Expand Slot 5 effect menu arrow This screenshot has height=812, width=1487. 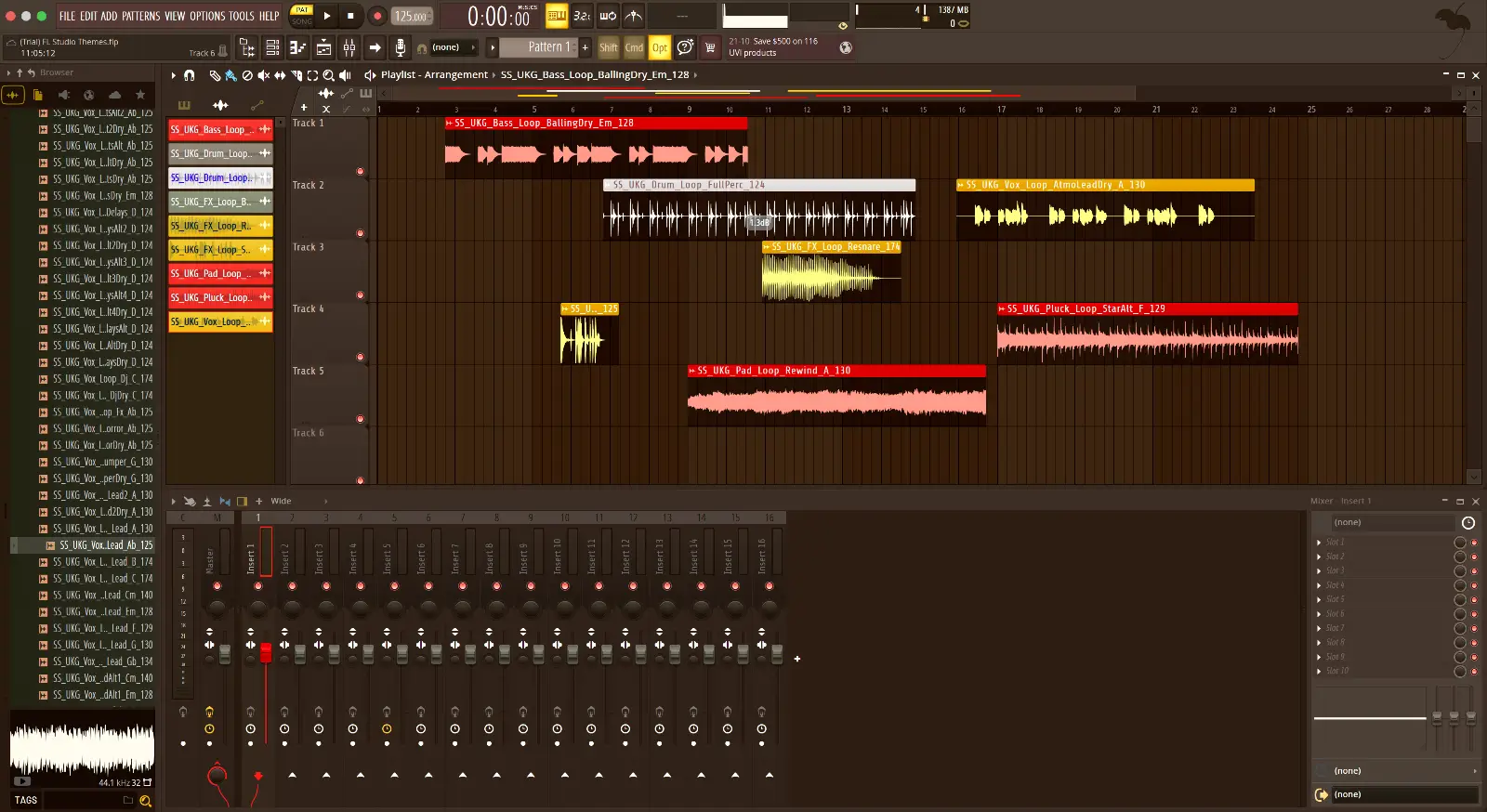(1319, 599)
